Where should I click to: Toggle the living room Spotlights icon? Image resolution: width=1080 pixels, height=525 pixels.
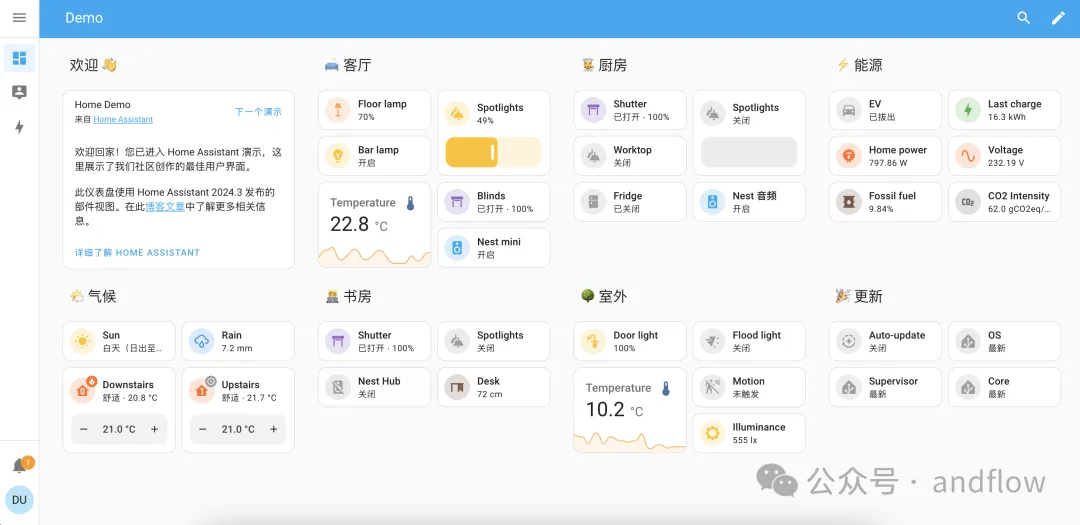457,114
